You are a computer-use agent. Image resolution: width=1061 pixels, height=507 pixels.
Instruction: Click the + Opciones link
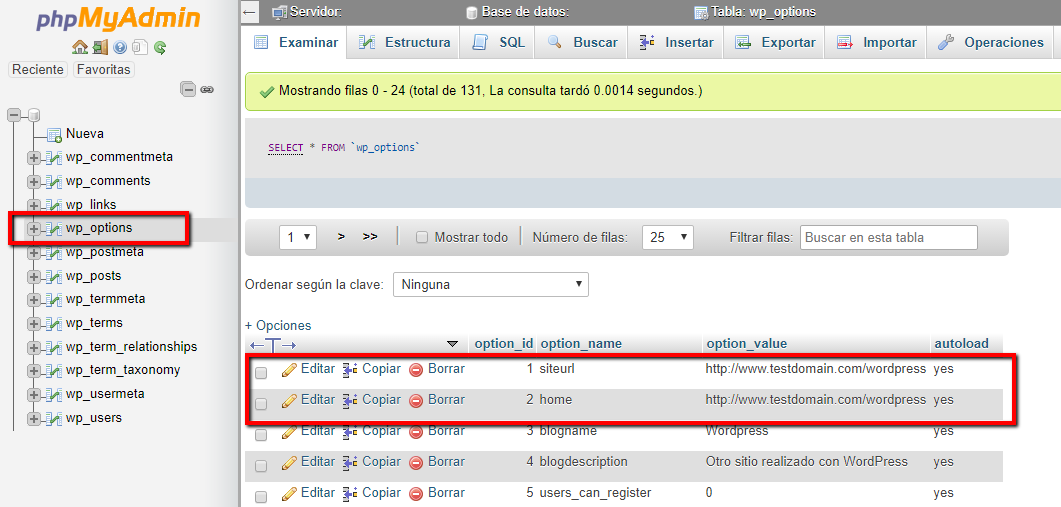[x=278, y=326]
